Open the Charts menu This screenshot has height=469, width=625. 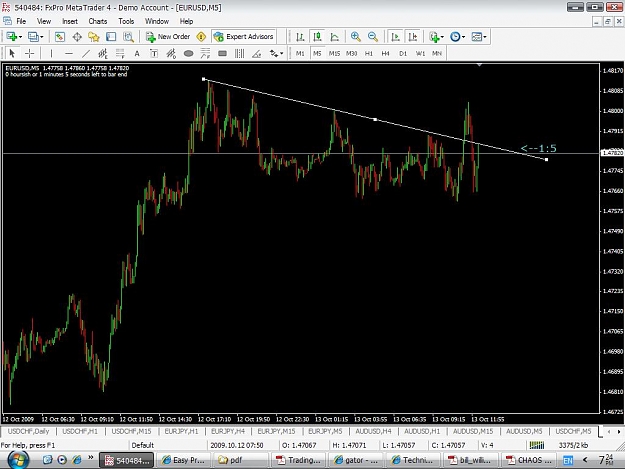click(98, 22)
